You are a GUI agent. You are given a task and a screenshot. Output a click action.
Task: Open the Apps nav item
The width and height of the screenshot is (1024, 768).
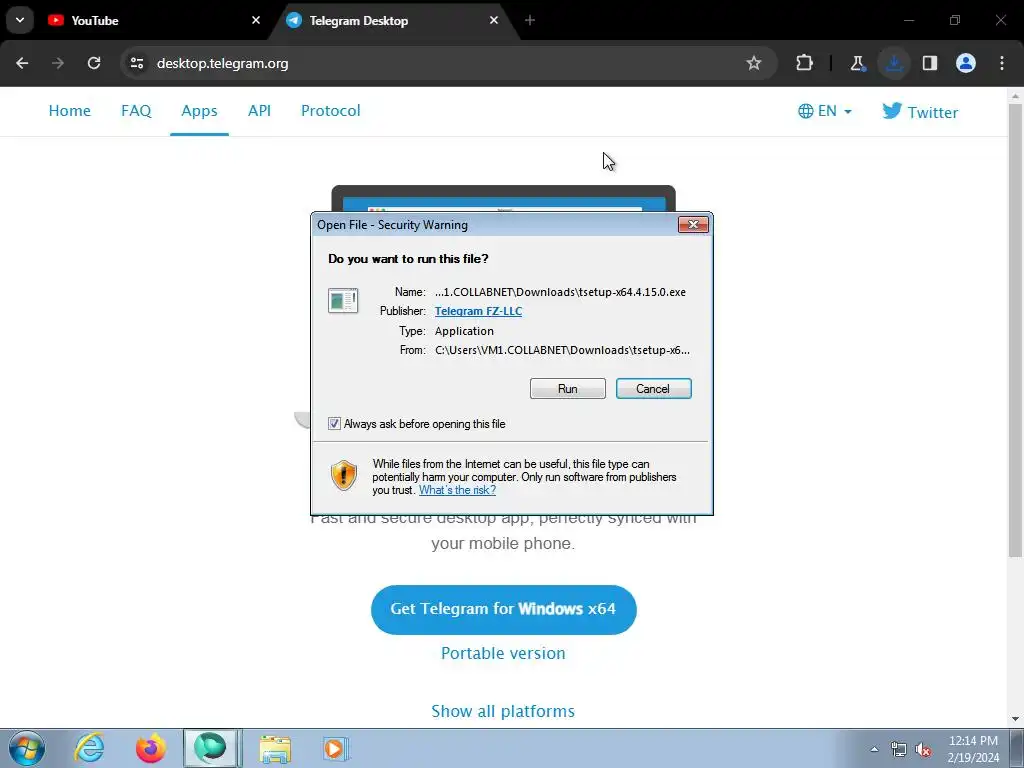199,110
